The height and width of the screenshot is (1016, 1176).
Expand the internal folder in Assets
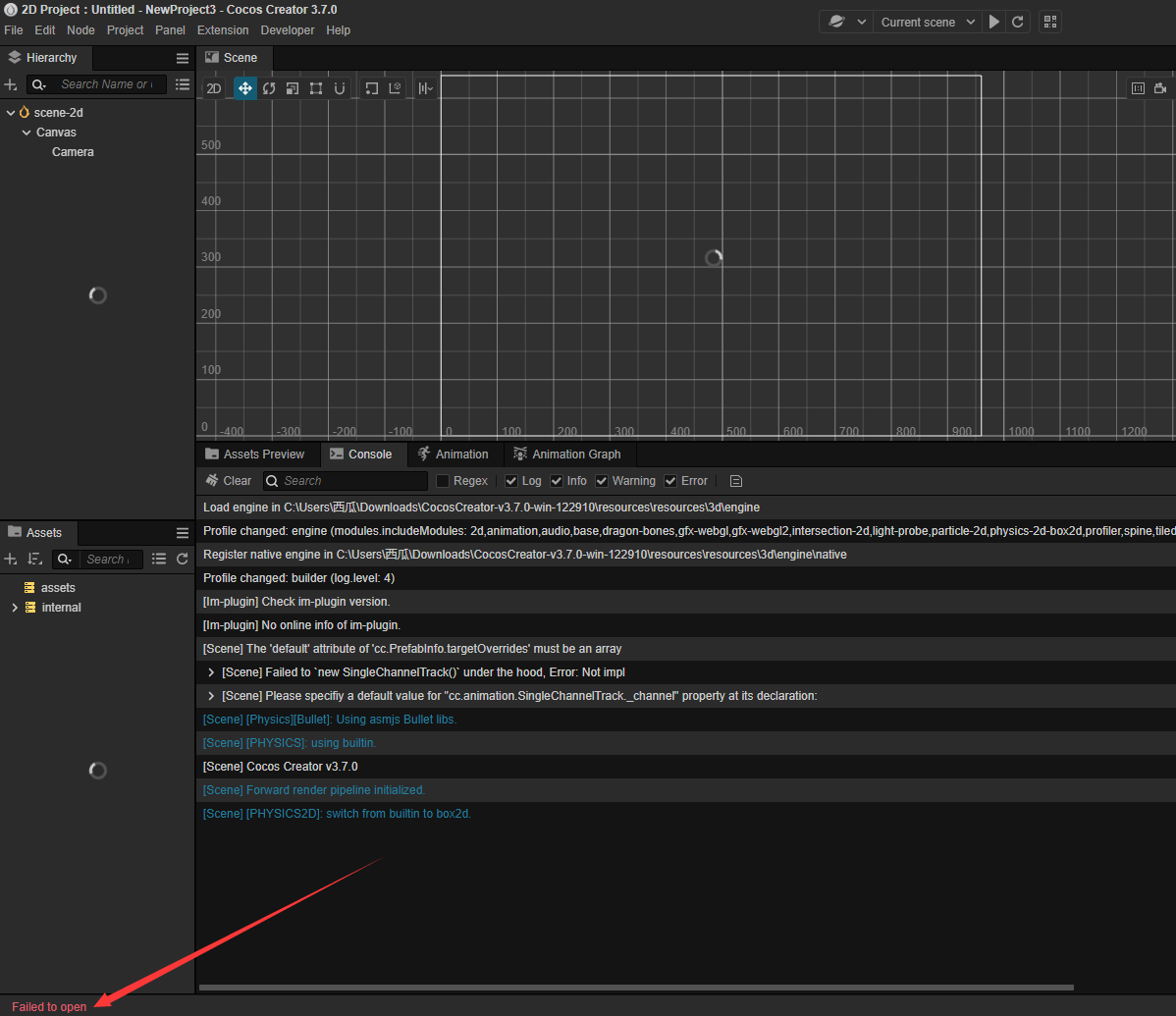14,607
